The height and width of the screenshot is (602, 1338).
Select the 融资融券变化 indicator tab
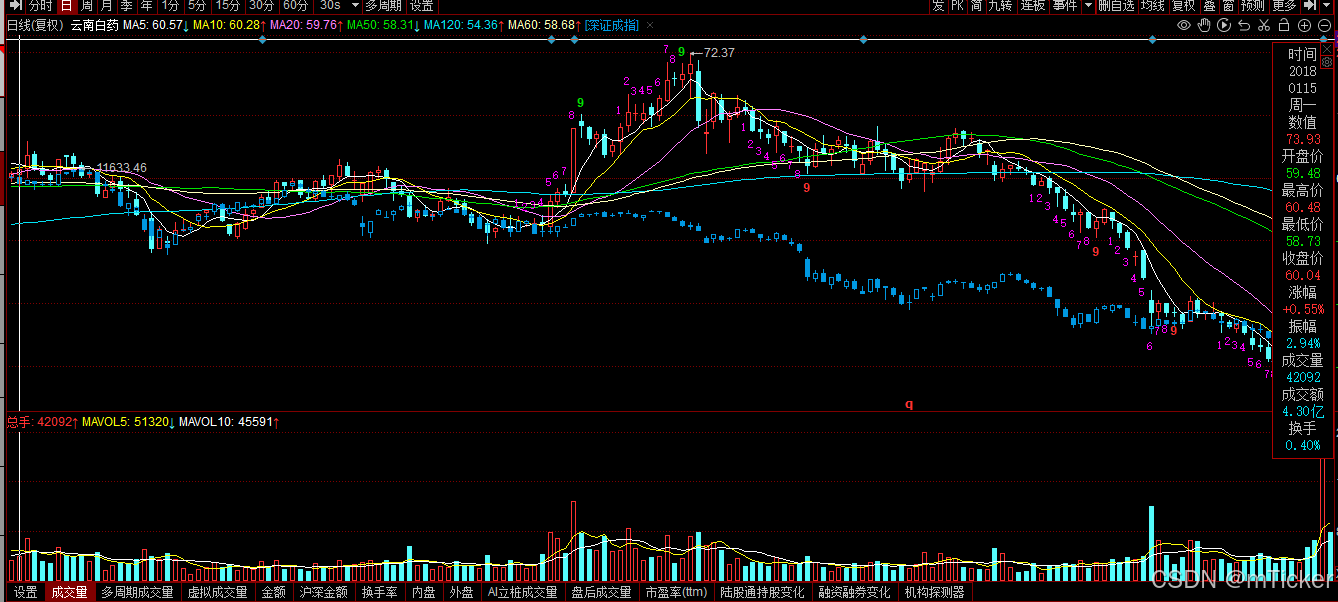pyautogui.click(x=854, y=592)
